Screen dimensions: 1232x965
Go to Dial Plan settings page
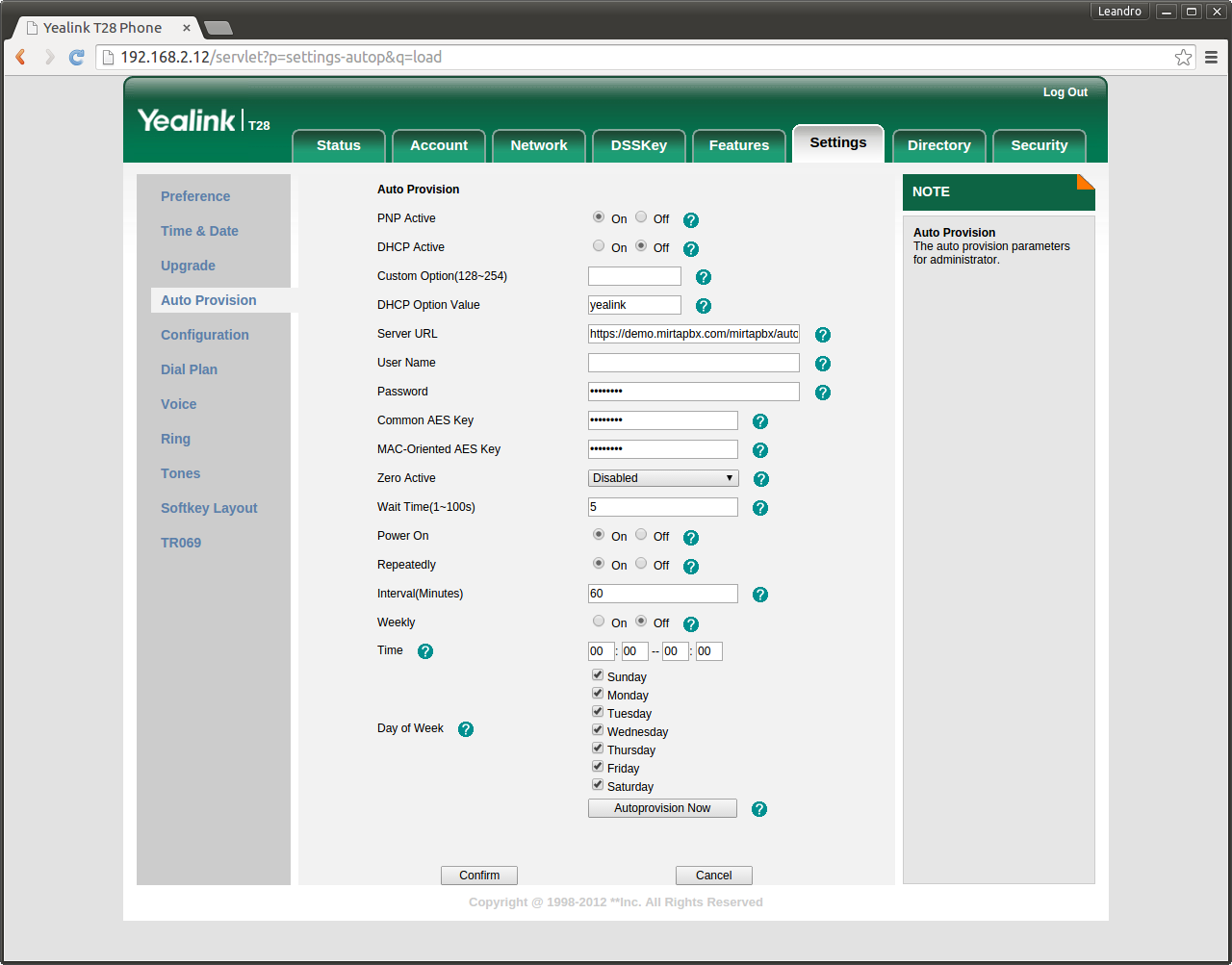coord(189,369)
